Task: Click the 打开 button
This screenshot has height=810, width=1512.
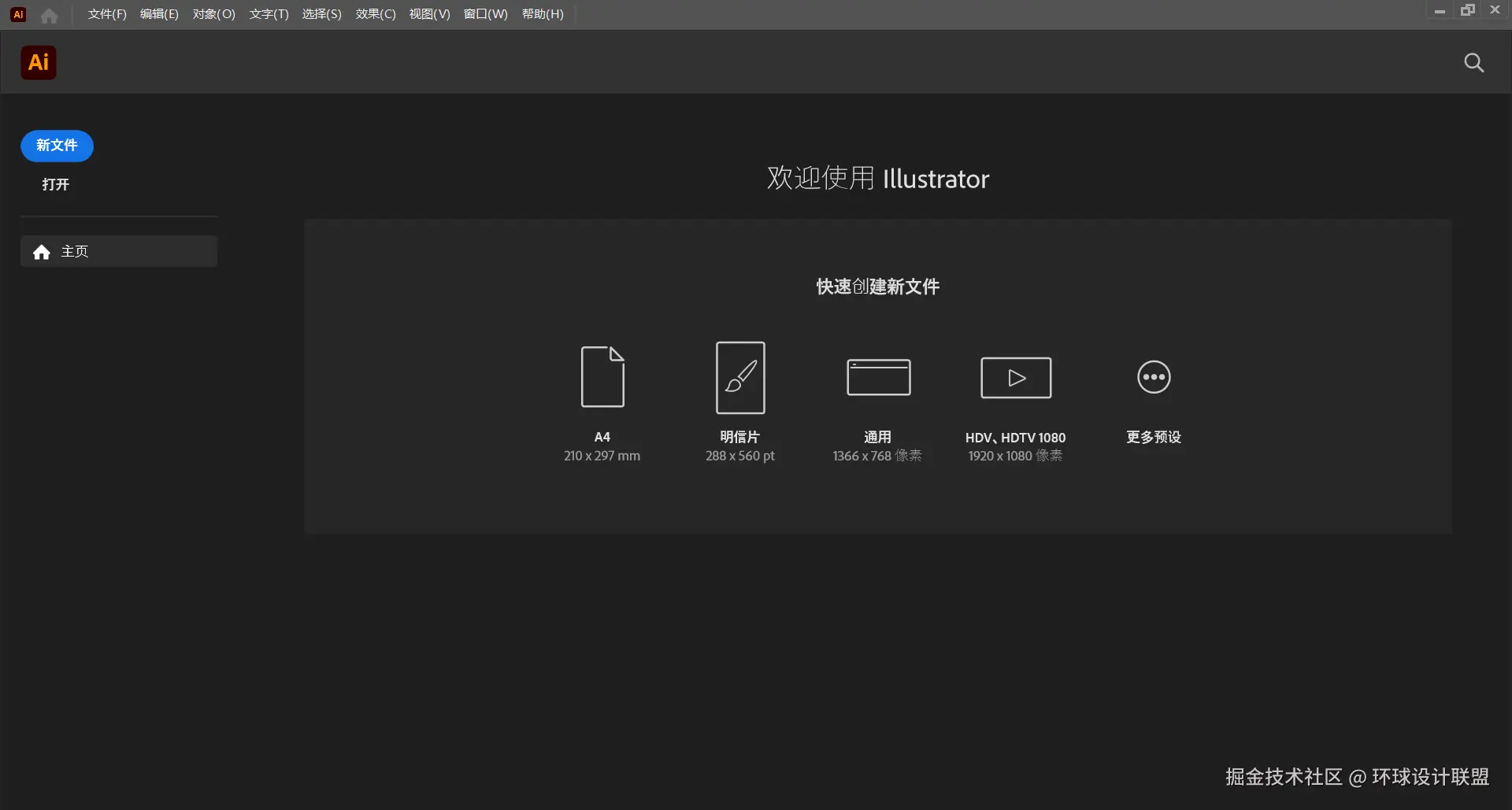Action: tap(56, 184)
